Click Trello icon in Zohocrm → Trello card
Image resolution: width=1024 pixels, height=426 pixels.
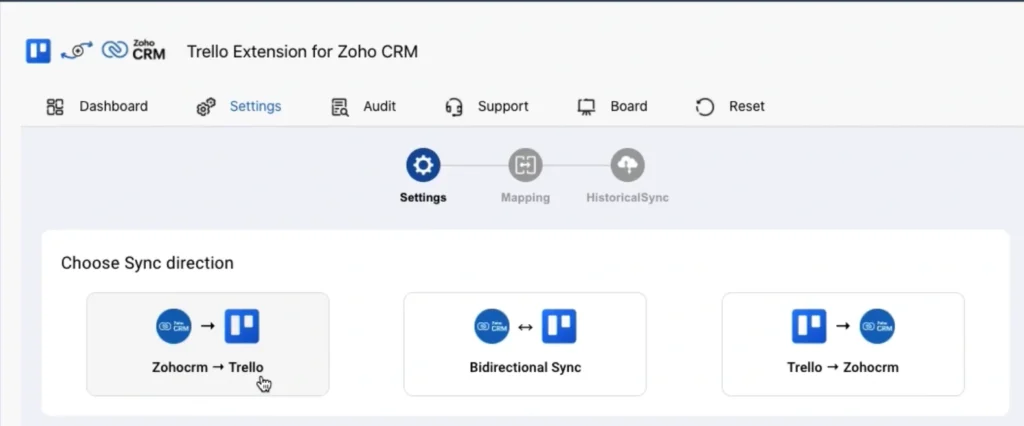click(242, 326)
